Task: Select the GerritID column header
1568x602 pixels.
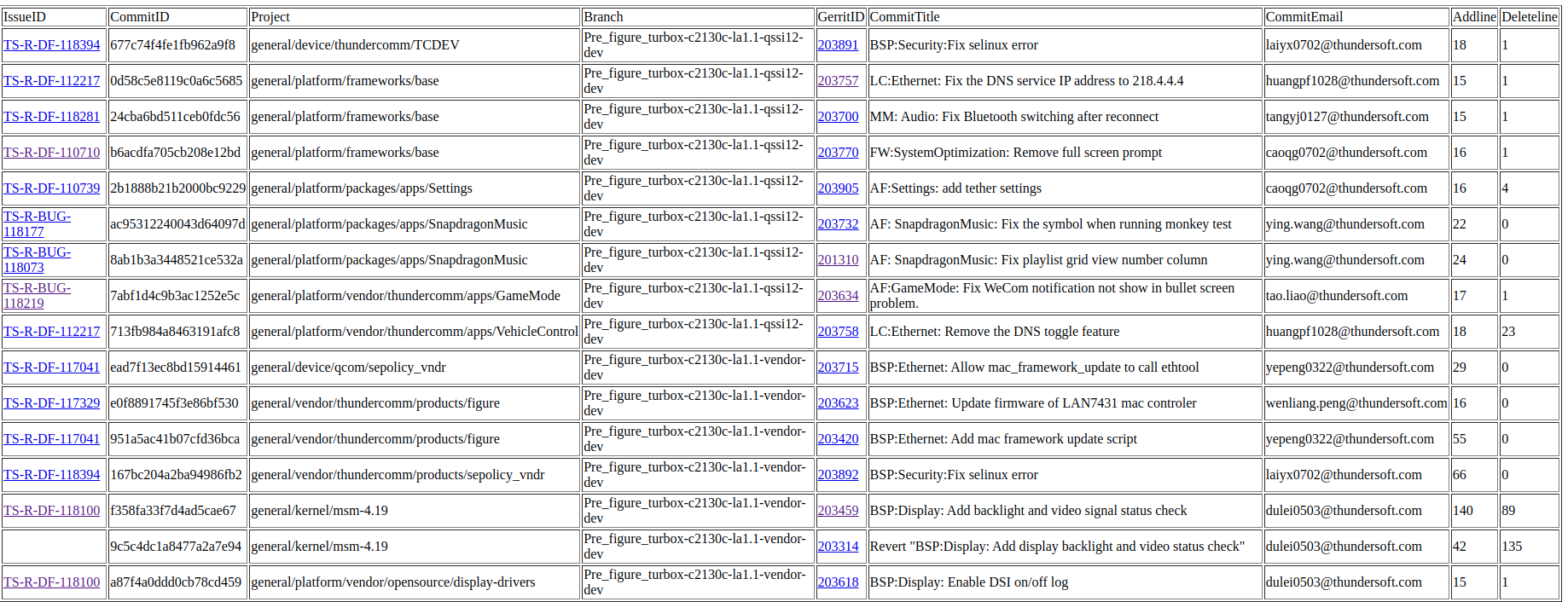Action: (841, 17)
